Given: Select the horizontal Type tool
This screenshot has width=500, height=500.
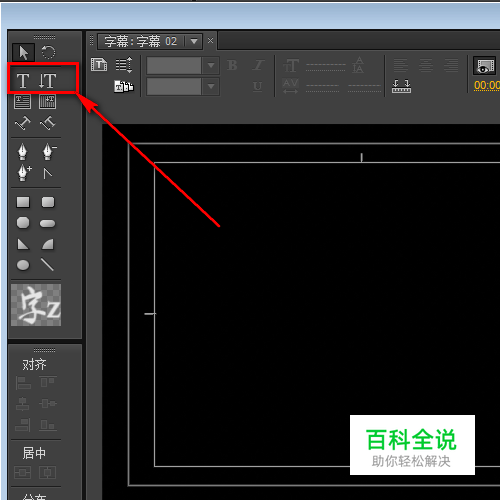Looking at the screenshot, I should (x=23, y=81).
